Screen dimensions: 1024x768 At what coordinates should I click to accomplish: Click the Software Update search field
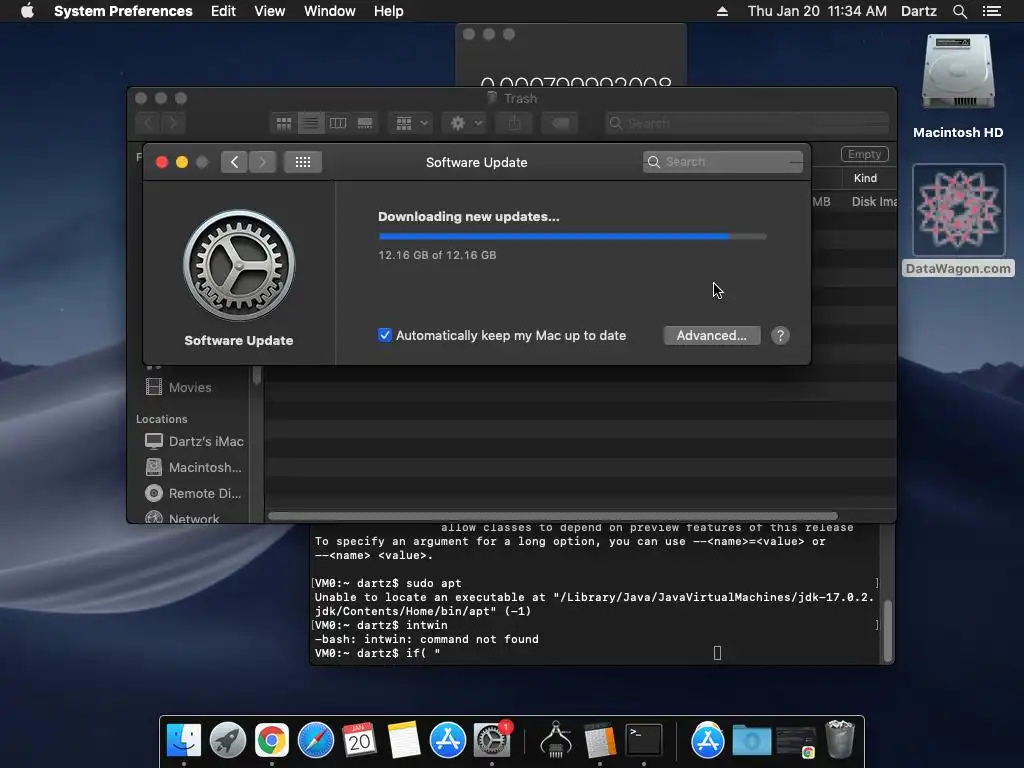pyautogui.click(x=723, y=162)
